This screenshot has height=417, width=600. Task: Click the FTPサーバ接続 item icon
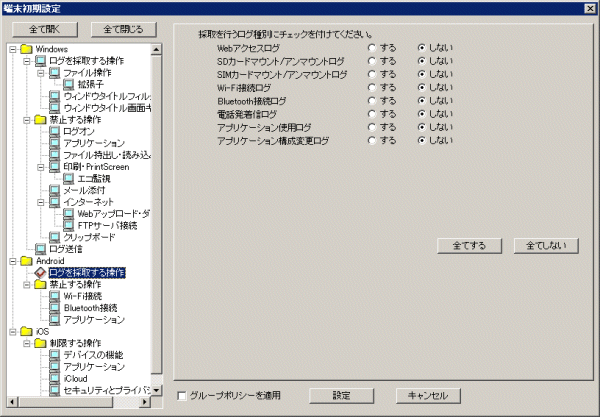tap(68, 225)
